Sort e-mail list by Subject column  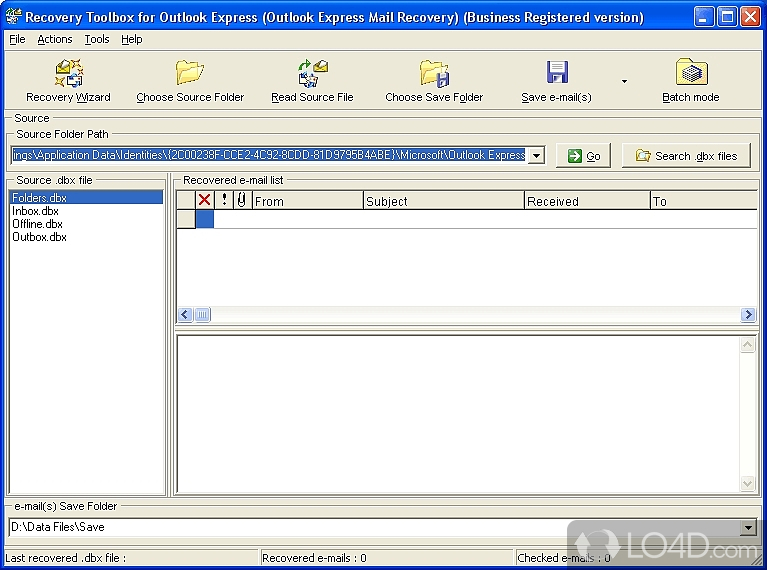[443, 201]
